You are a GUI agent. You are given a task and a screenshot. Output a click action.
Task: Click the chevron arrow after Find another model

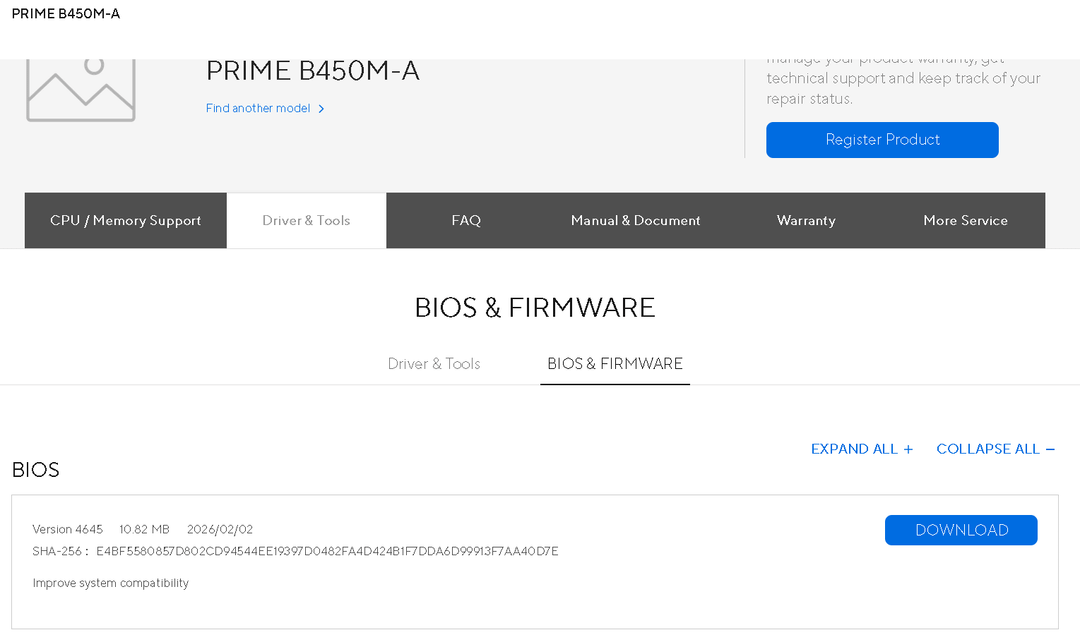321,109
